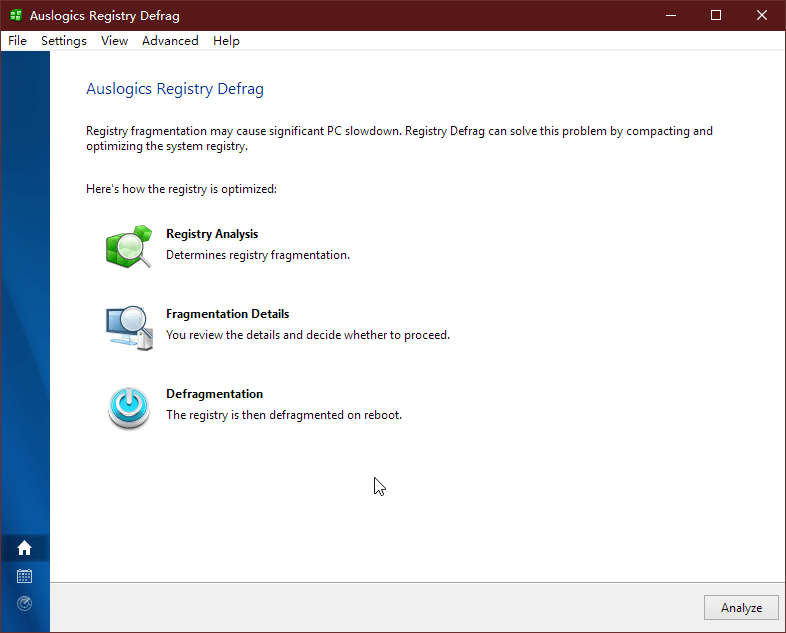The width and height of the screenshot is (786, 633).
Task: Click the blue Auslogics Registry Defrag page title
Action: [175, 89]
